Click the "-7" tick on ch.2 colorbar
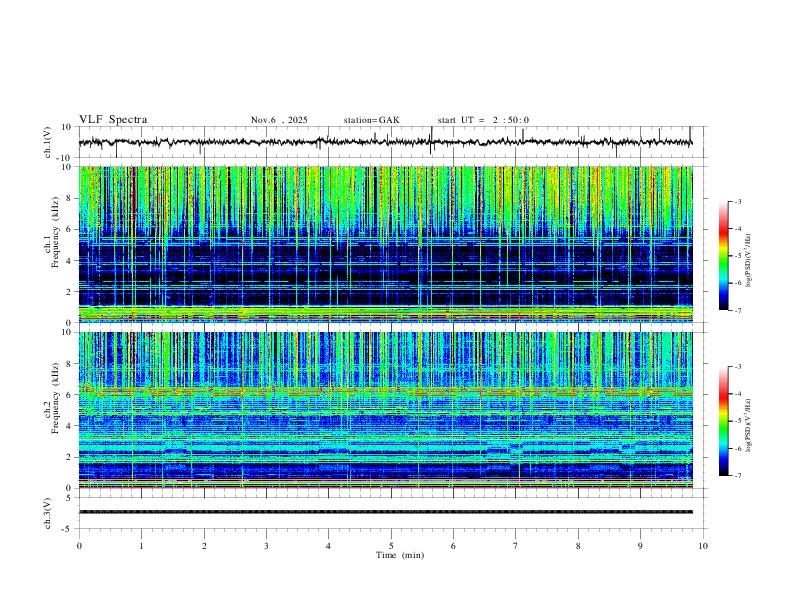The width and height of the screenshot is (792, 612). [x=738, y=476]
